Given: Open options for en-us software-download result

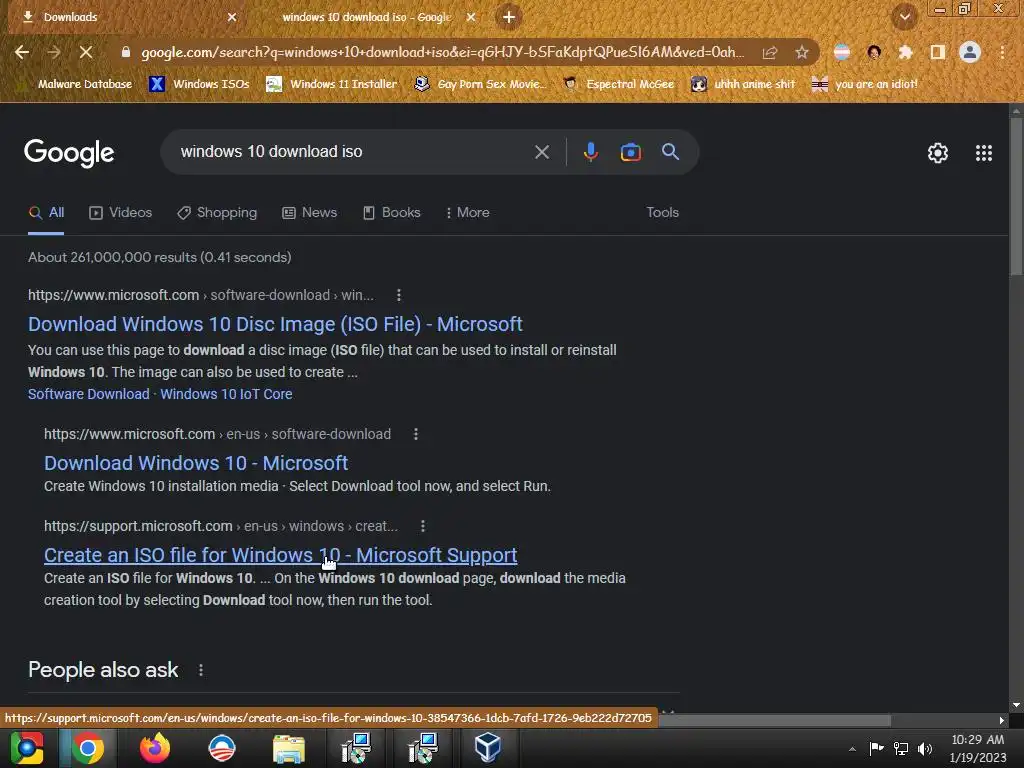Looking at the screenshot, I should (x=415, y=434).
